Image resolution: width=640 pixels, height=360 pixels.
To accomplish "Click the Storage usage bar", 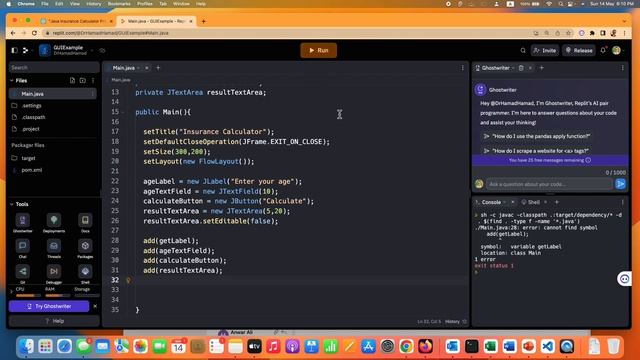I will 87,296.
